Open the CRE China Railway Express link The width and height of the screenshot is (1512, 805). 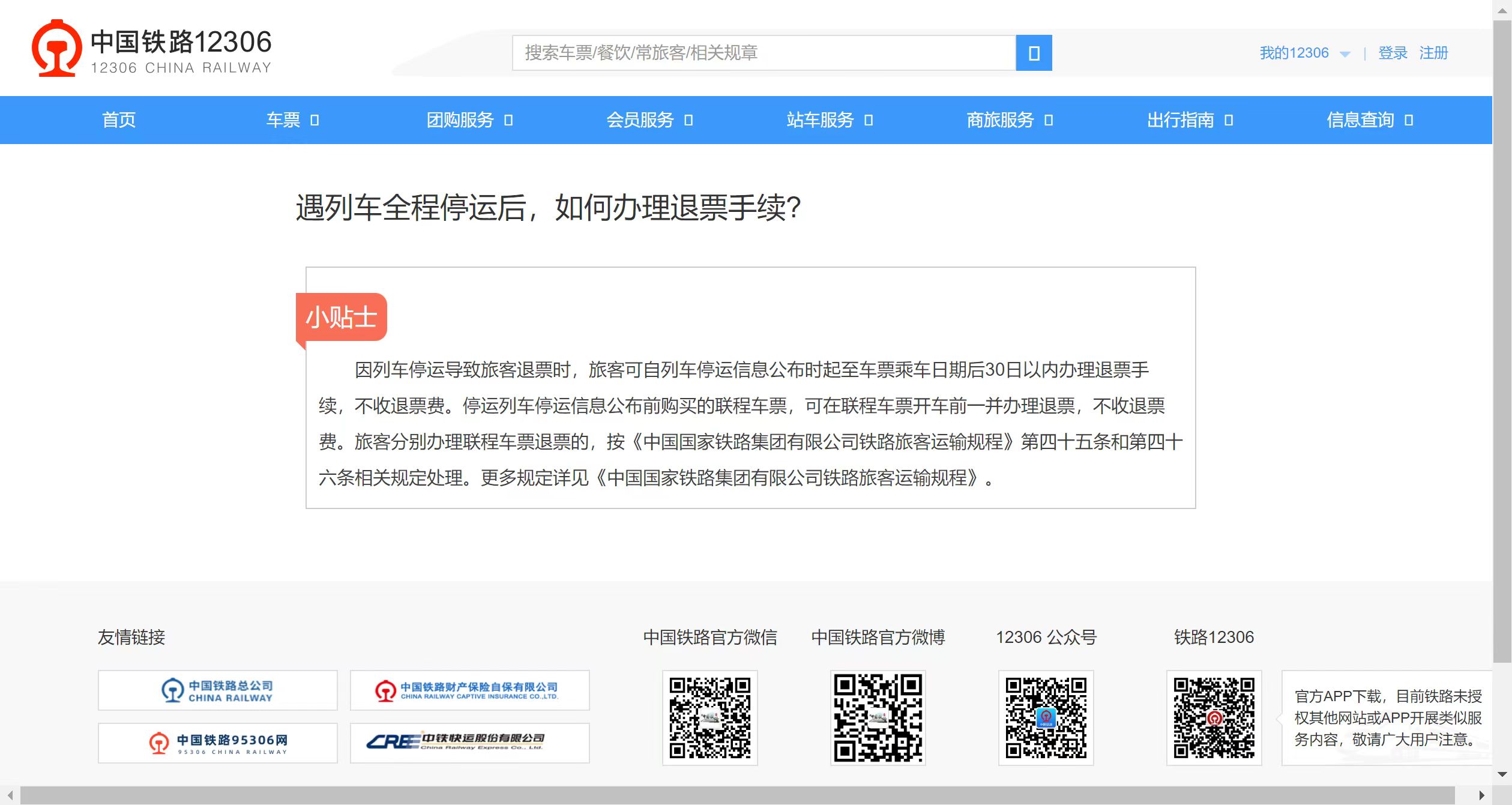pos(469,743)
